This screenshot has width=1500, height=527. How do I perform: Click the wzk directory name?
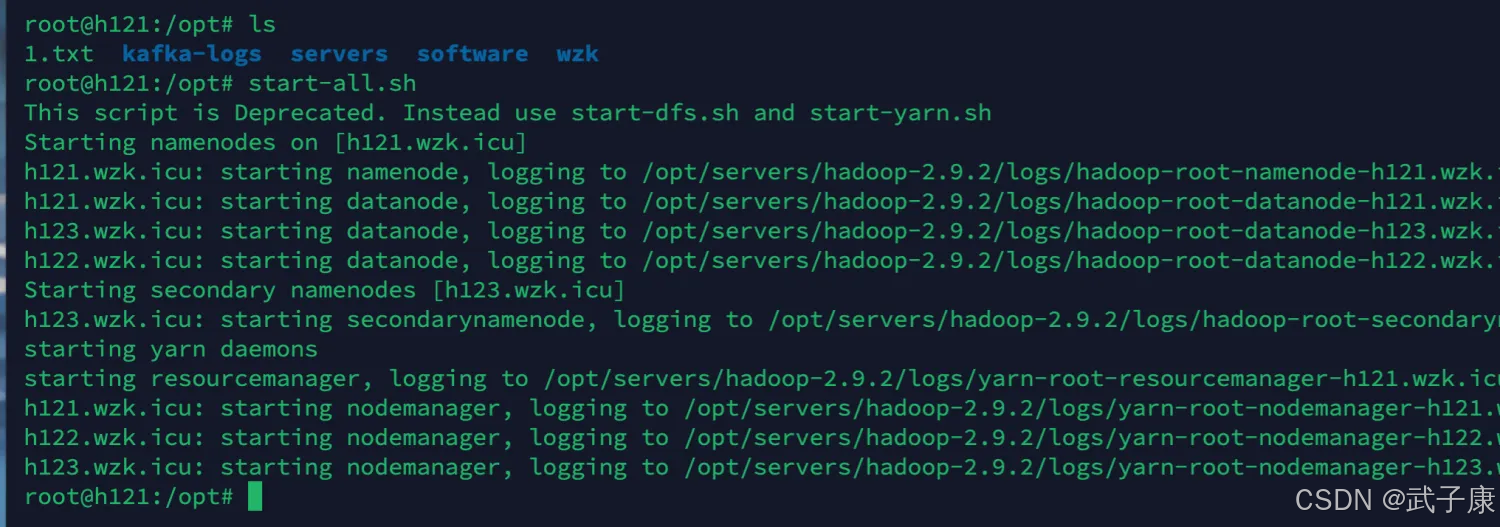coord(577,54)
